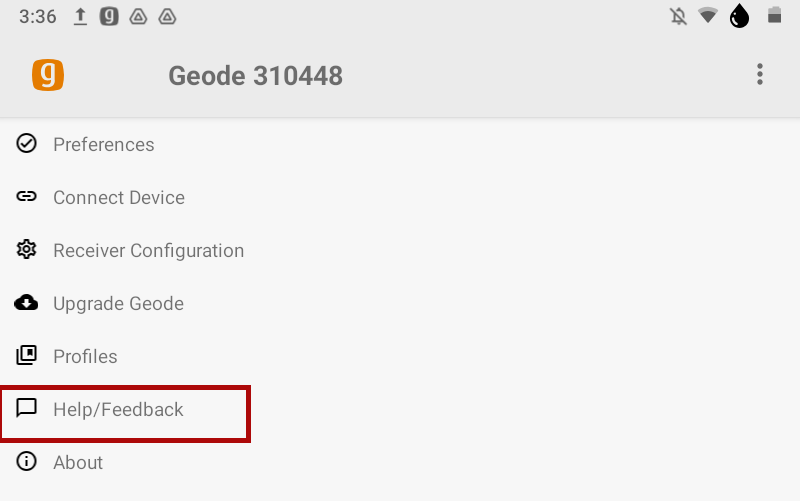Tap the orange Geode app logo

(x=48, y=75)
